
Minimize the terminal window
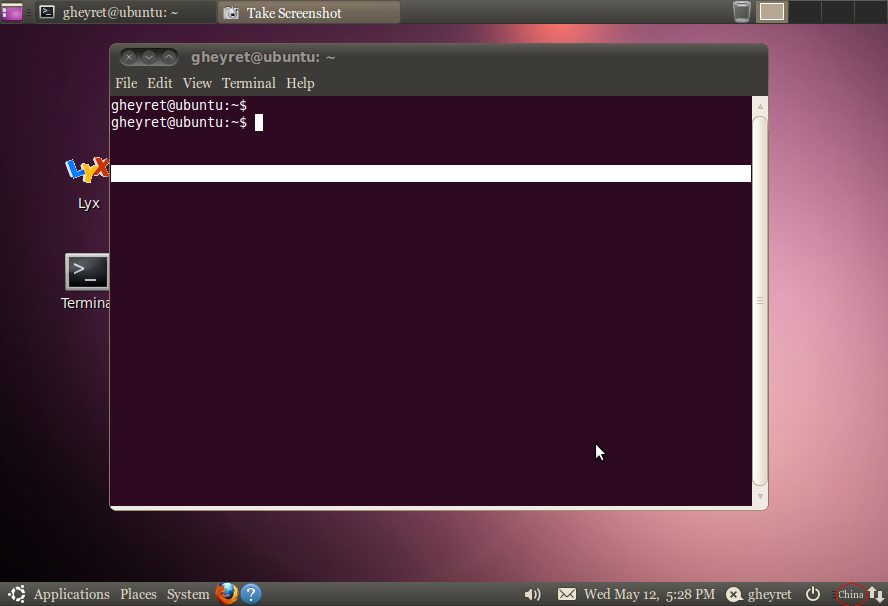(x=149, y=57)
